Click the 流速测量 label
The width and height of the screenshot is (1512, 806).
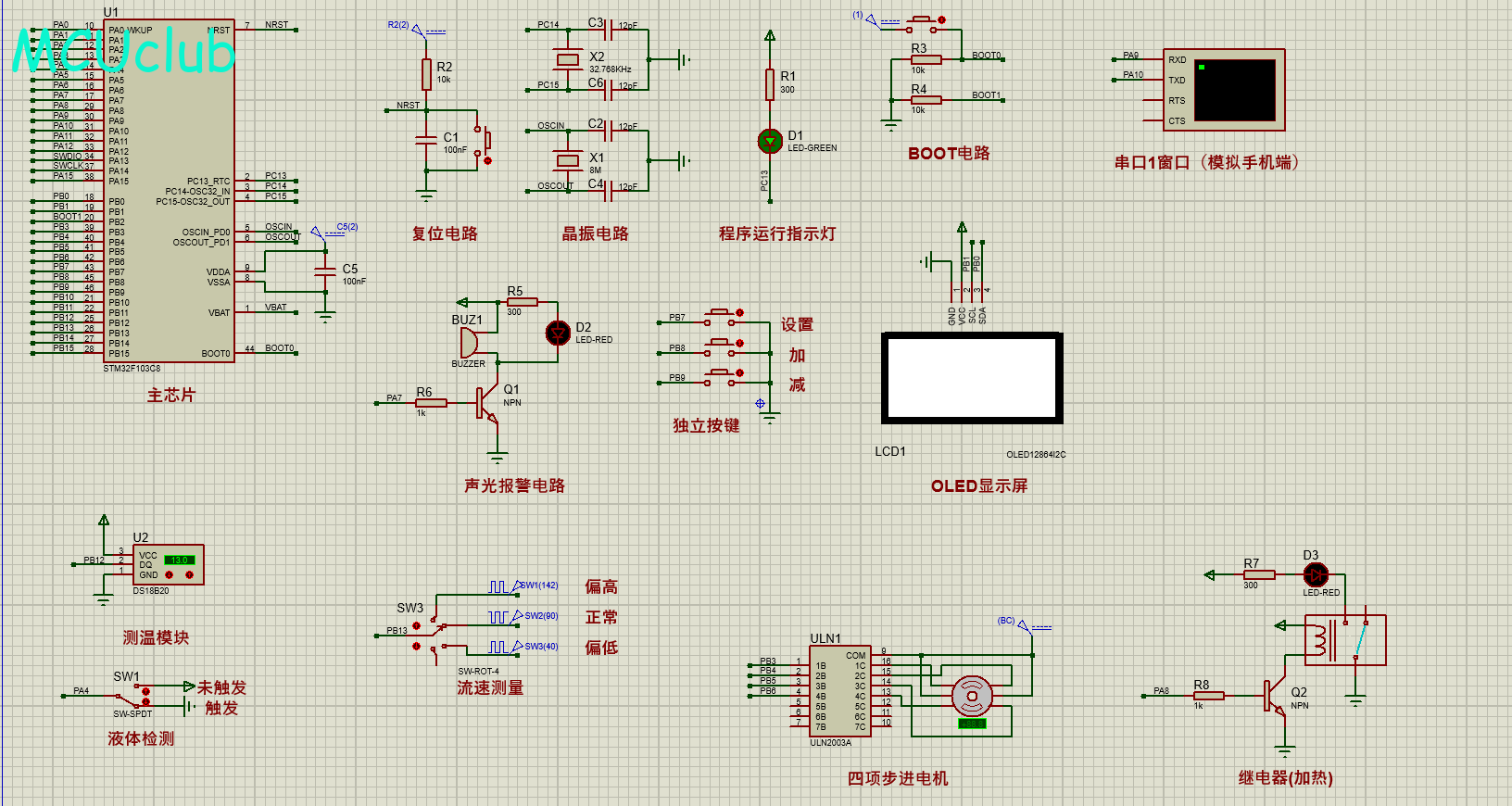pyautogui.click(x=490, y=687)
